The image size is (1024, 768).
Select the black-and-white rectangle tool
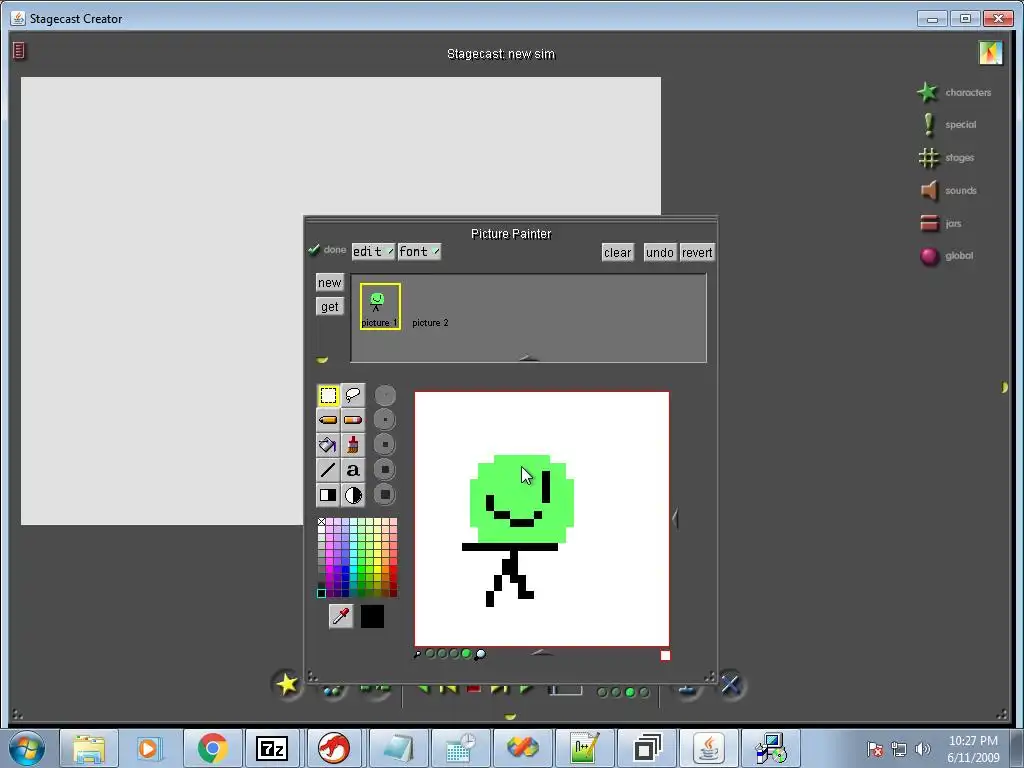point(328,495)
